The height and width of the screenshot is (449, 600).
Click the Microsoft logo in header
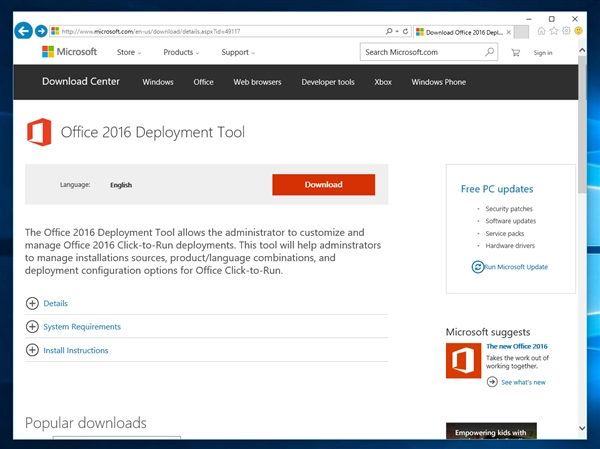click(69, 52)
